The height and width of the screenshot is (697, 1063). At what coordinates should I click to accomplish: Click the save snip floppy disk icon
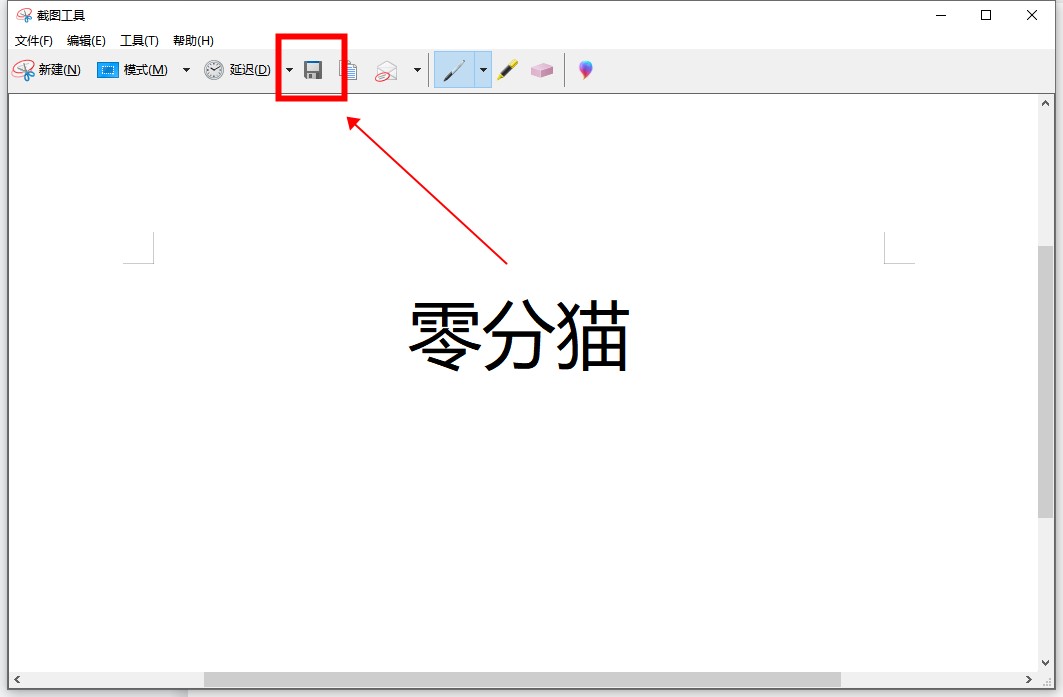coord(313,70)
